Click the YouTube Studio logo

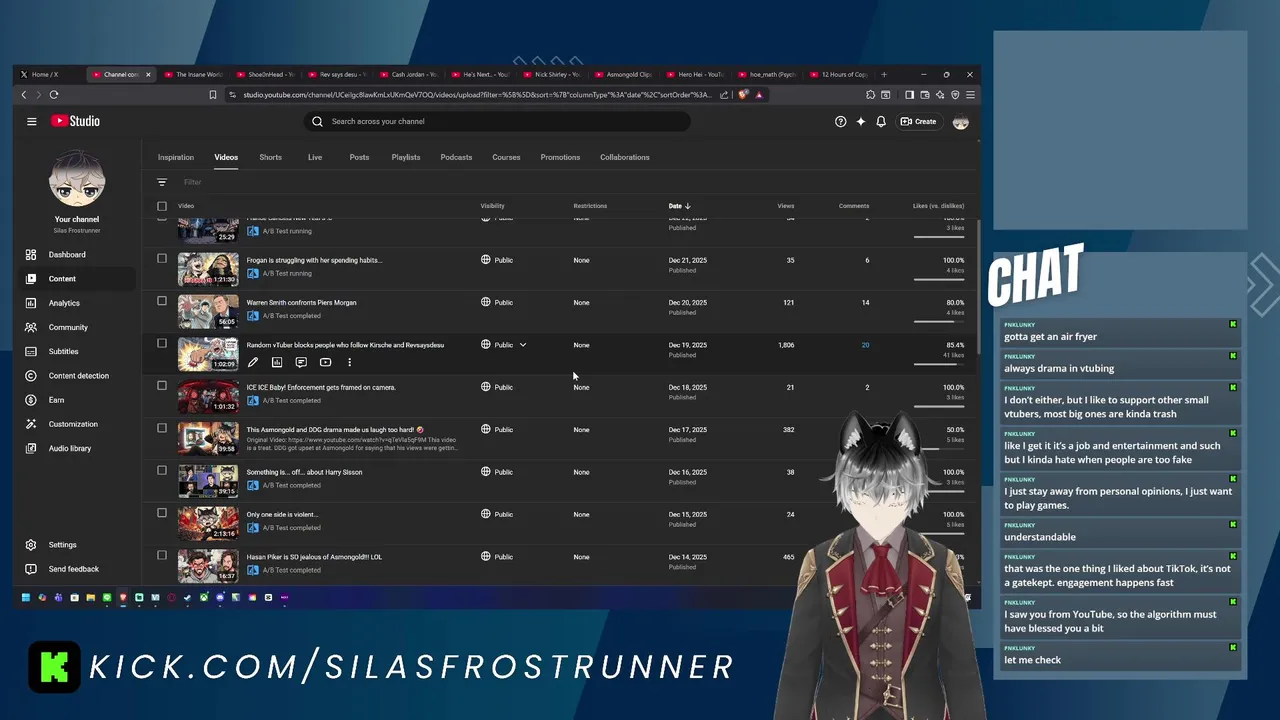click(x=75, y=121)
